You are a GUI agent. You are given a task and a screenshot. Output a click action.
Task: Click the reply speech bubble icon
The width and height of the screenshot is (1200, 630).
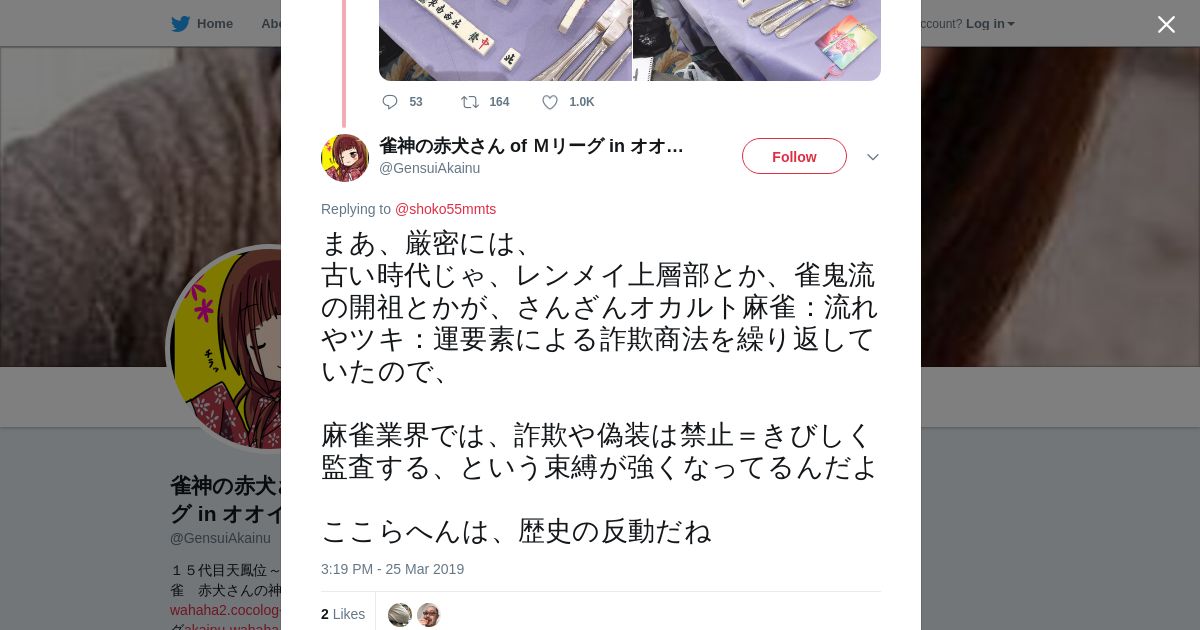tap(390, 102)
